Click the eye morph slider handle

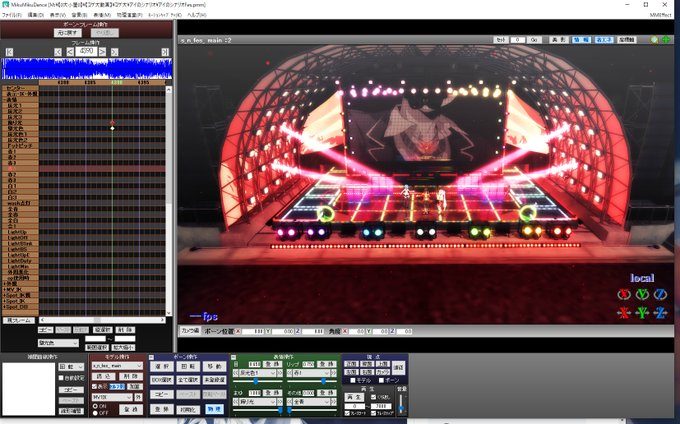tap(256, 381)
